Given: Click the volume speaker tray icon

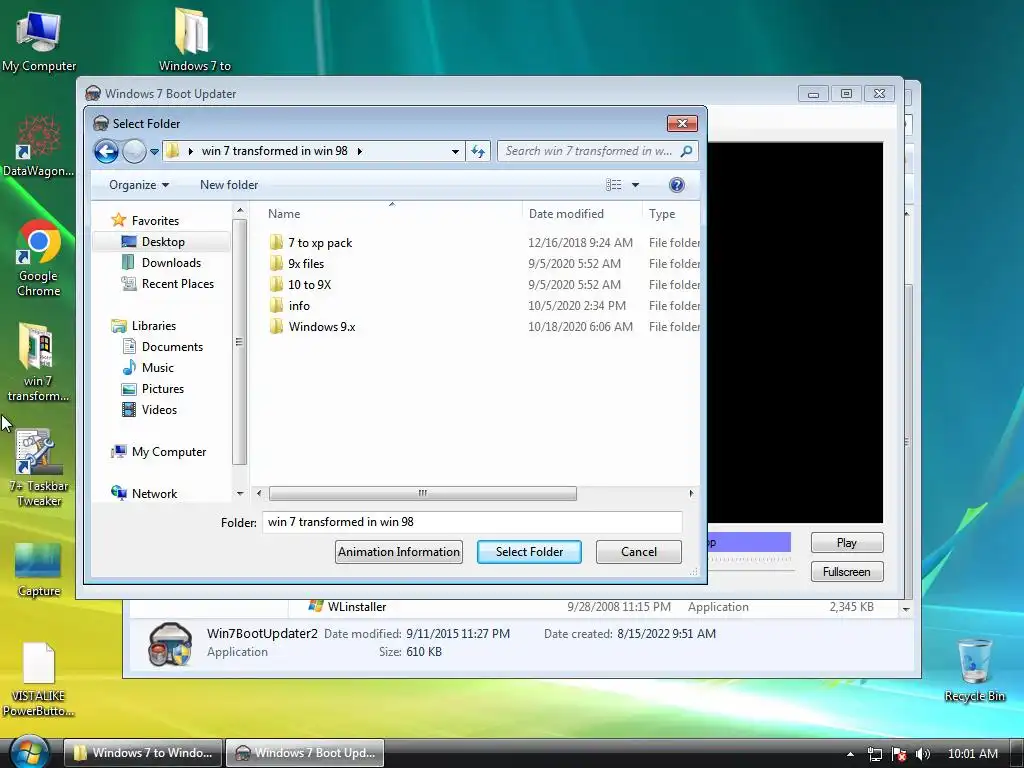Looking at the screenshot, I should coord(922,754).
